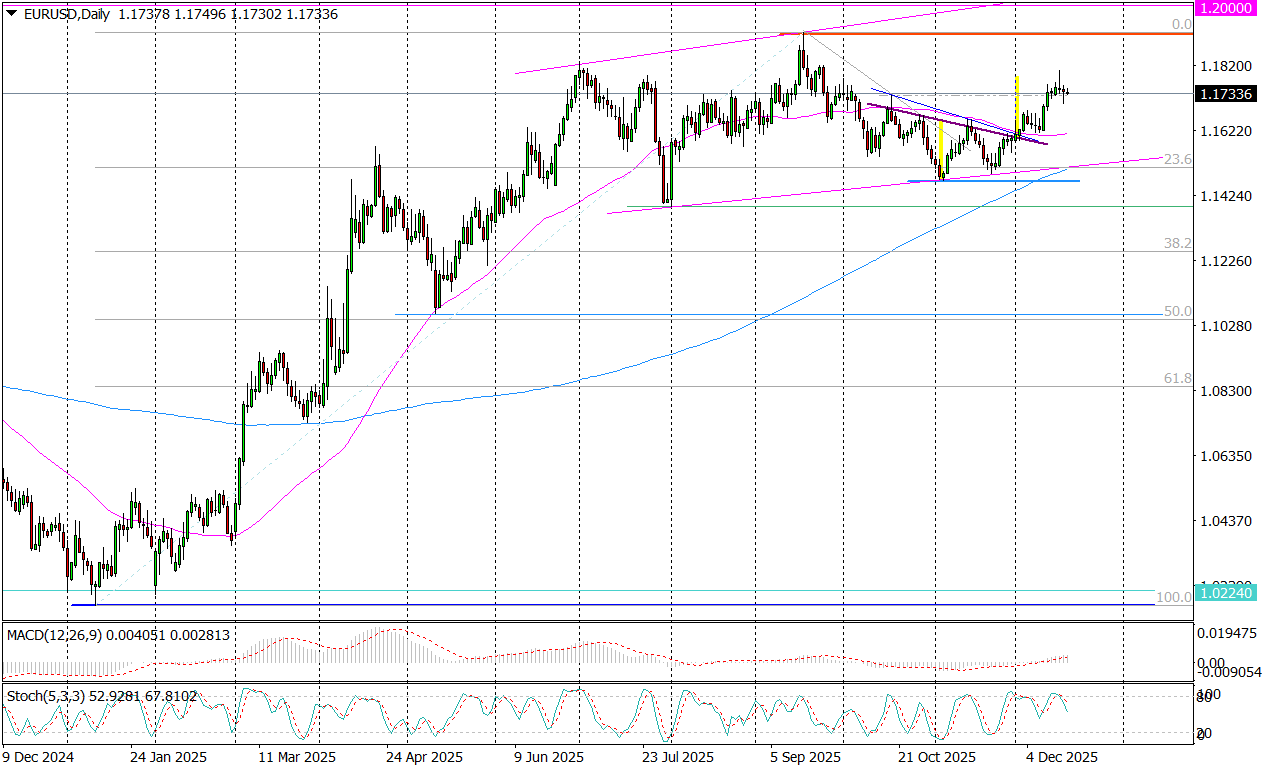Click the yellow vertical bar near 4 Dec 2025

[x=1017, y=104]
